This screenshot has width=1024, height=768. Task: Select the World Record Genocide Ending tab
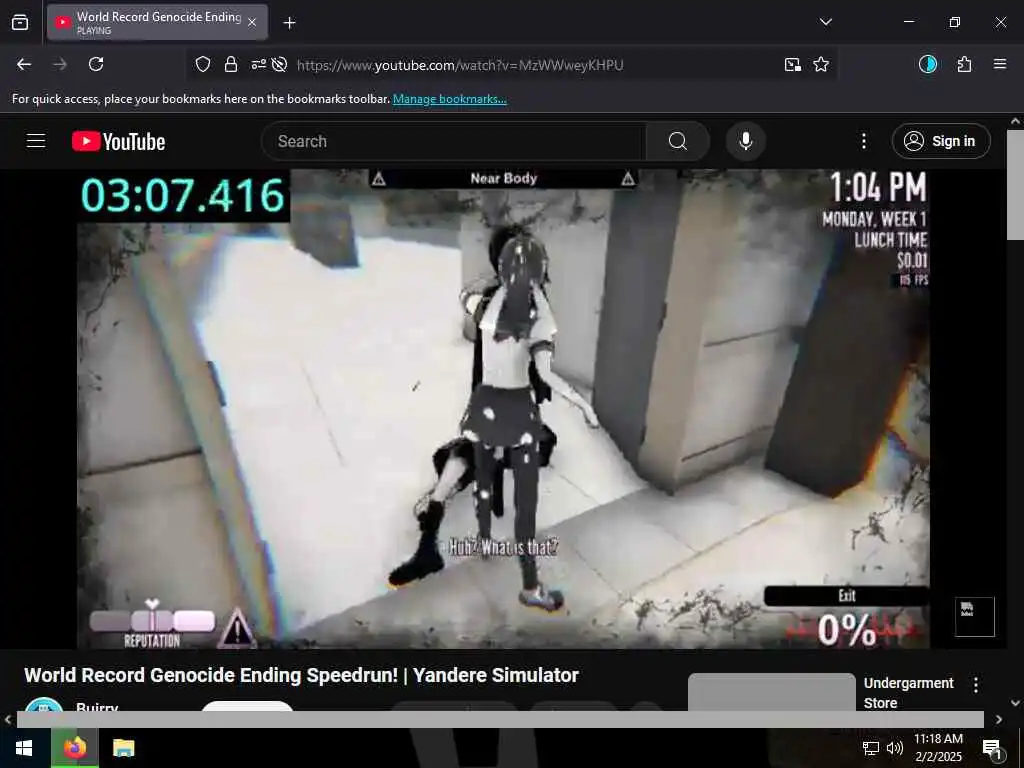point(157,22)
